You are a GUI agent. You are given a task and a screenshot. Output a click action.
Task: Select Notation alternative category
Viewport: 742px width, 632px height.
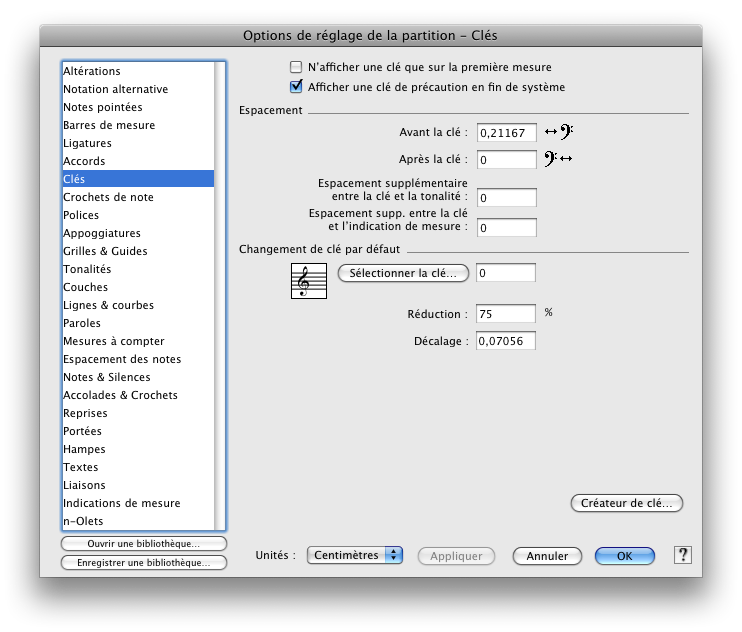tap(138, 89)
